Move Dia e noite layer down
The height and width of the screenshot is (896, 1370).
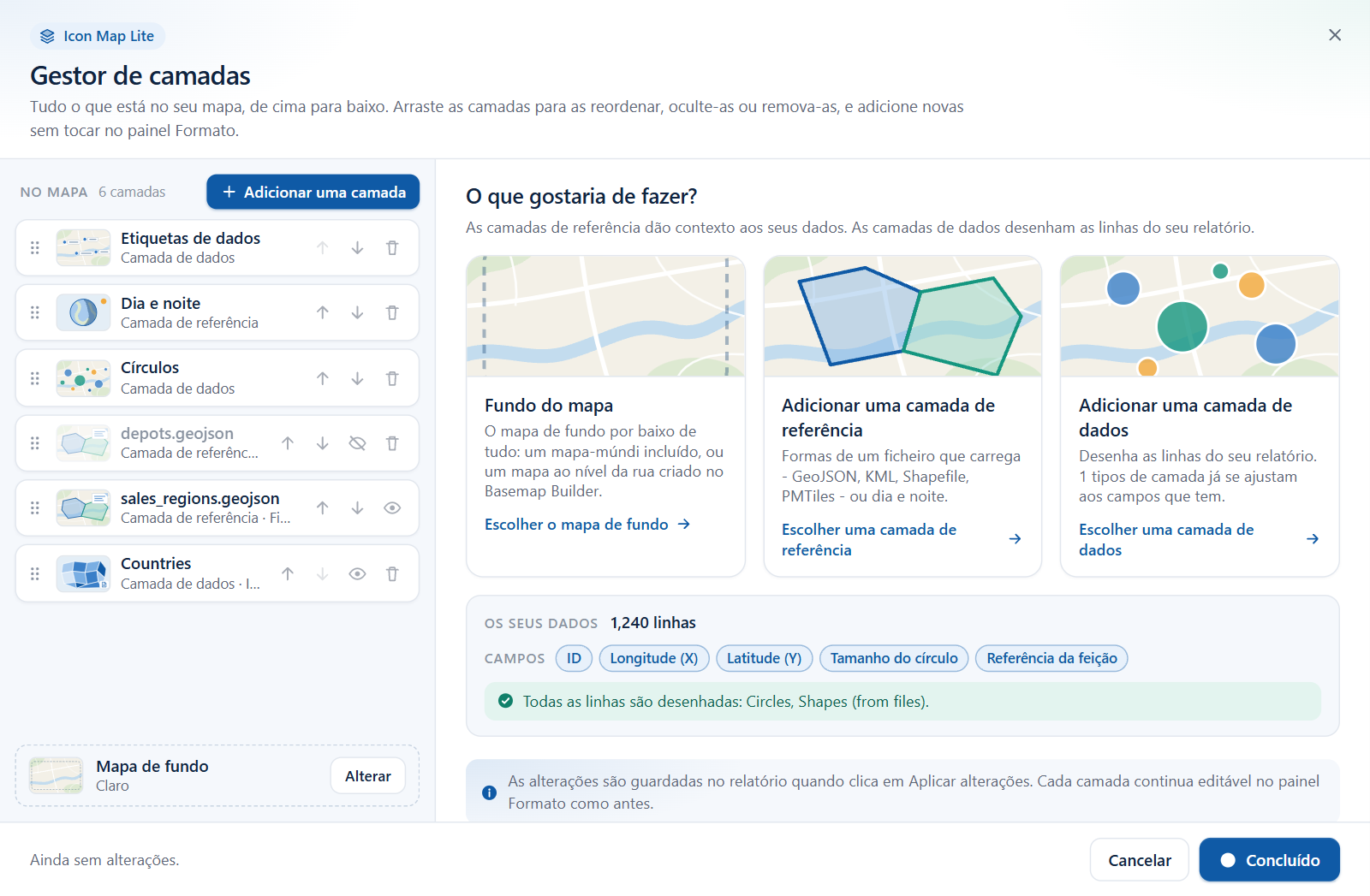pyautogui.click(x=357, y=313)
